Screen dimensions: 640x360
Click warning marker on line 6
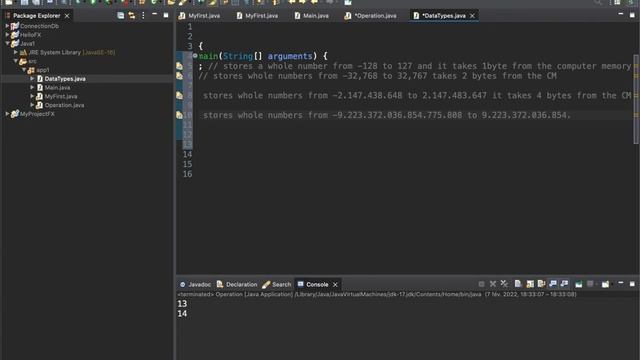180,76
